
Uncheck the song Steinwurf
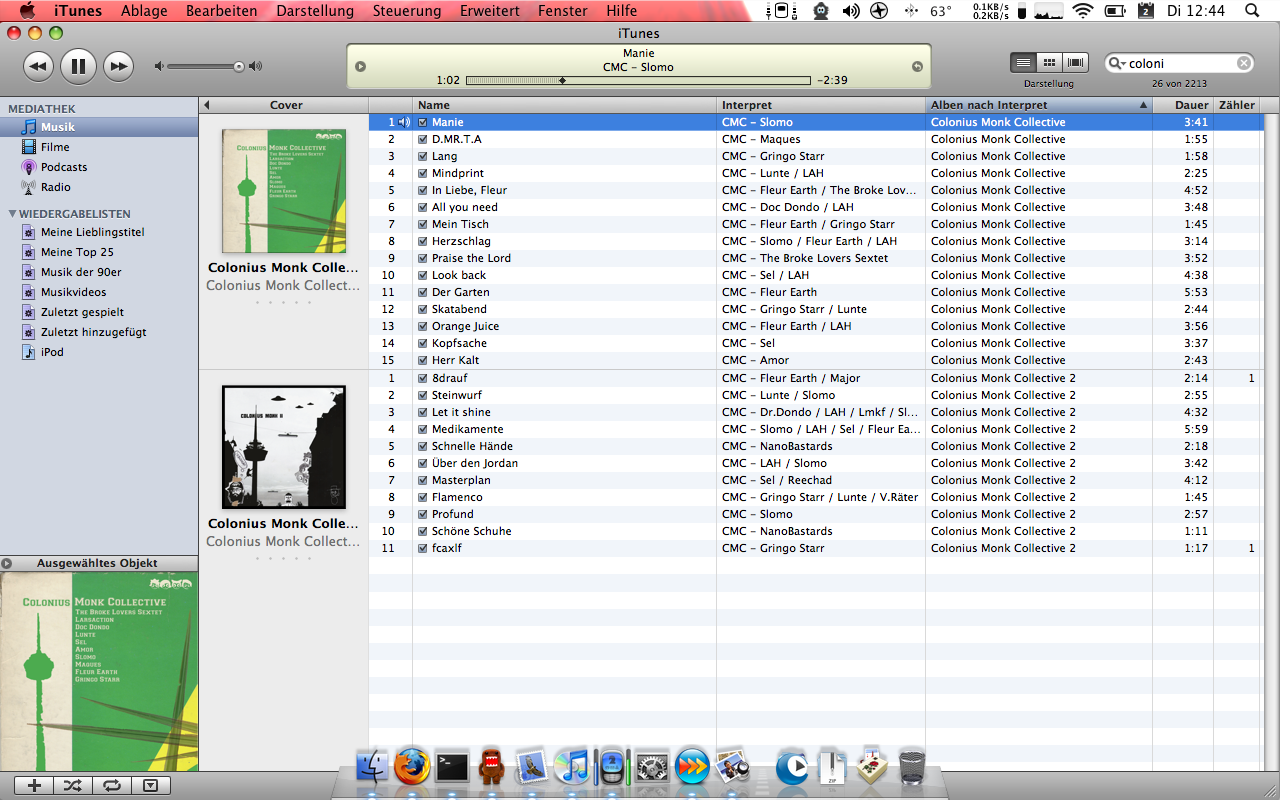422,395
